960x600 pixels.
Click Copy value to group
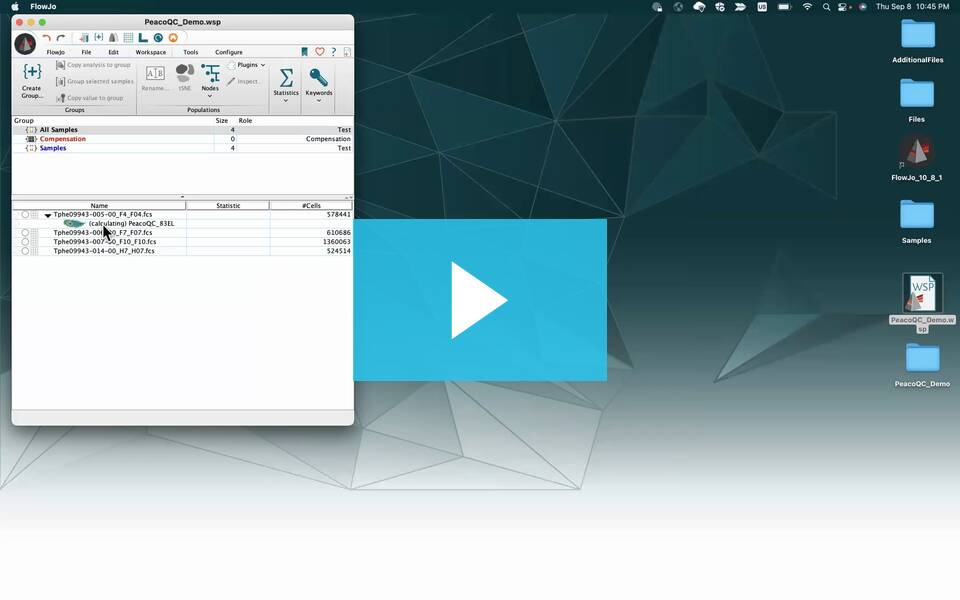point(90,98)
